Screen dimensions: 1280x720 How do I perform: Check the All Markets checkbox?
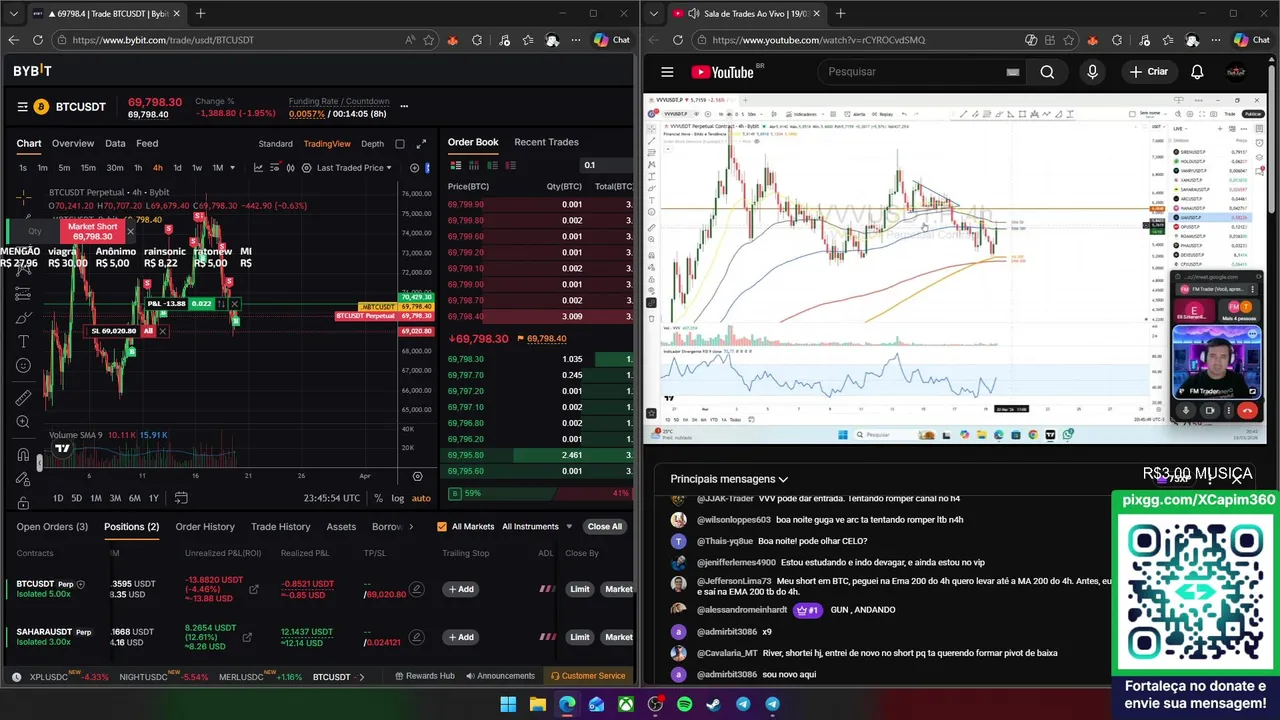coord(442,527)
